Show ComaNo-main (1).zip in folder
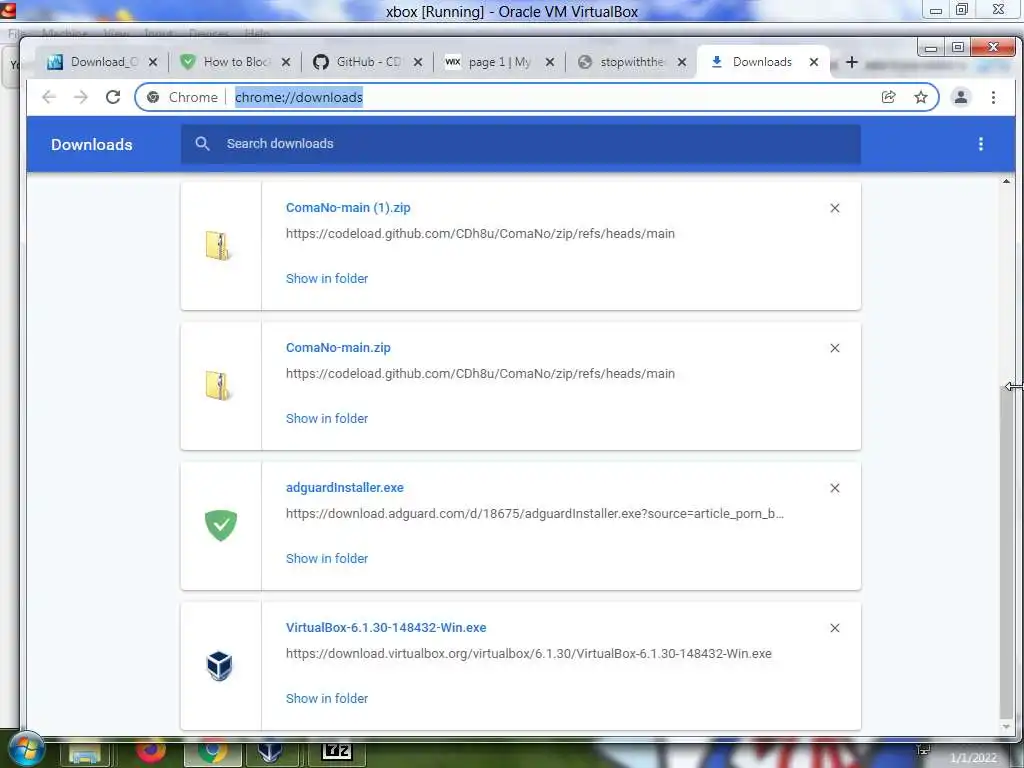 tap(327, 278)
